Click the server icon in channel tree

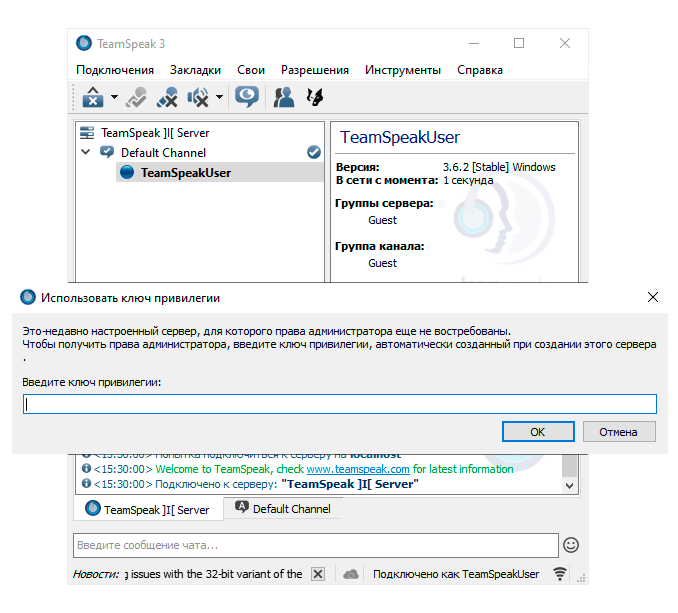(87, 133)
